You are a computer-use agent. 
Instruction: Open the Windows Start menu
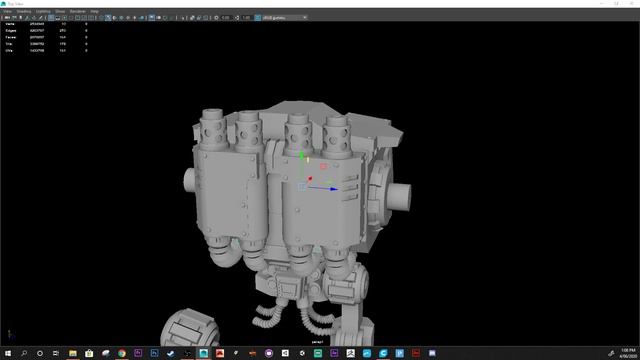coord(8,353)
